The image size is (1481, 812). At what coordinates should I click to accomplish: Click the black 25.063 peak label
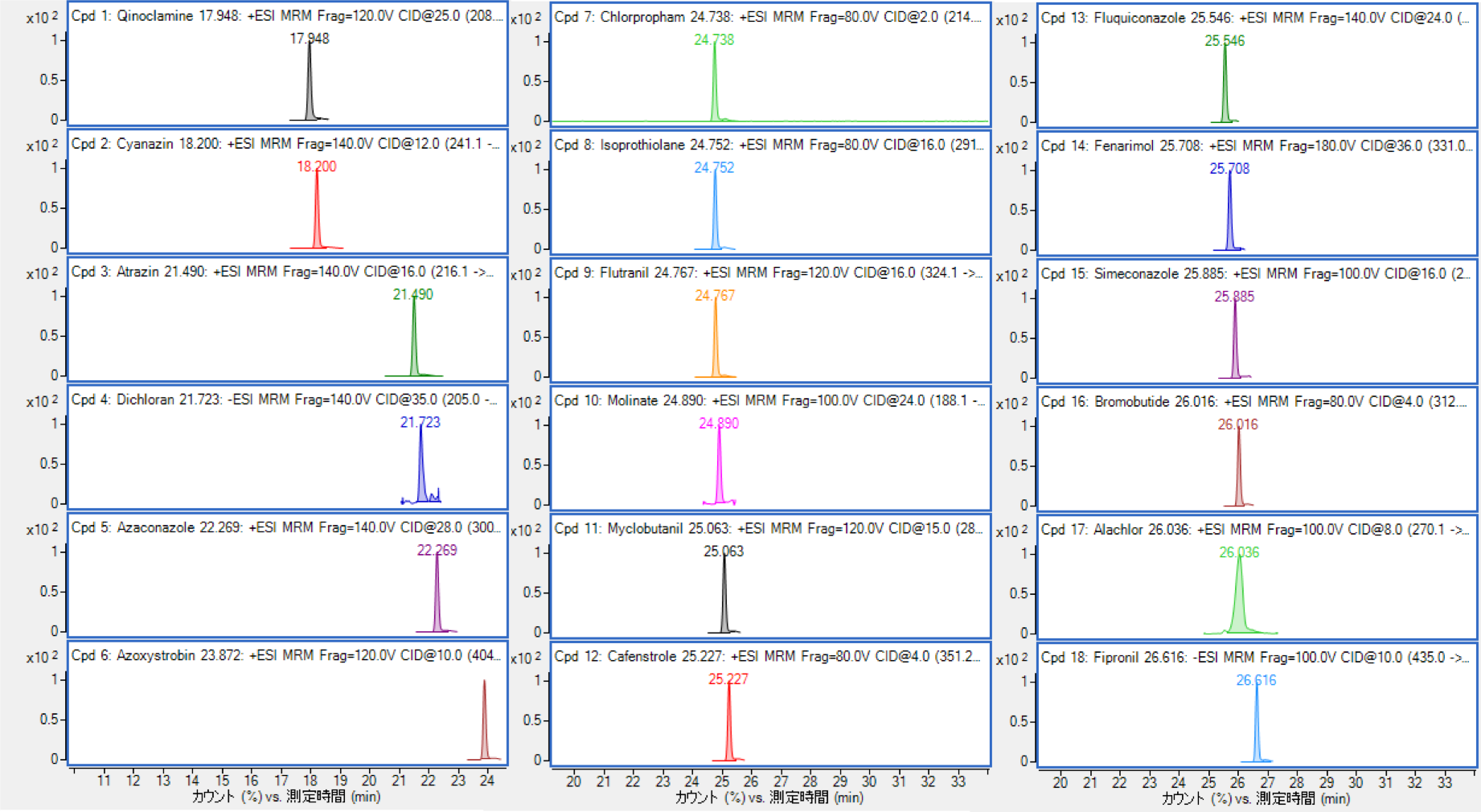tap(724, 550)
